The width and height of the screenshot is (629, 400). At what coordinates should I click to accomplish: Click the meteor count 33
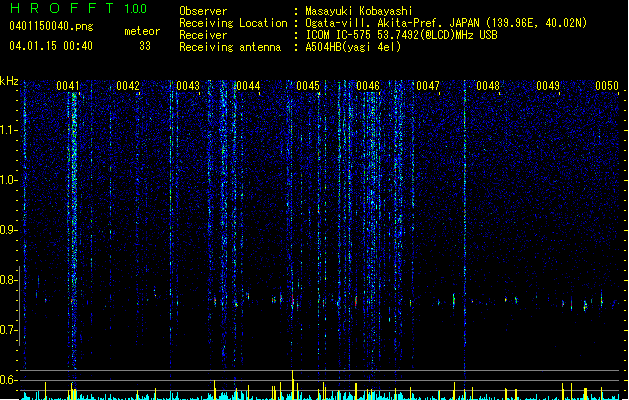coord(145,46)
